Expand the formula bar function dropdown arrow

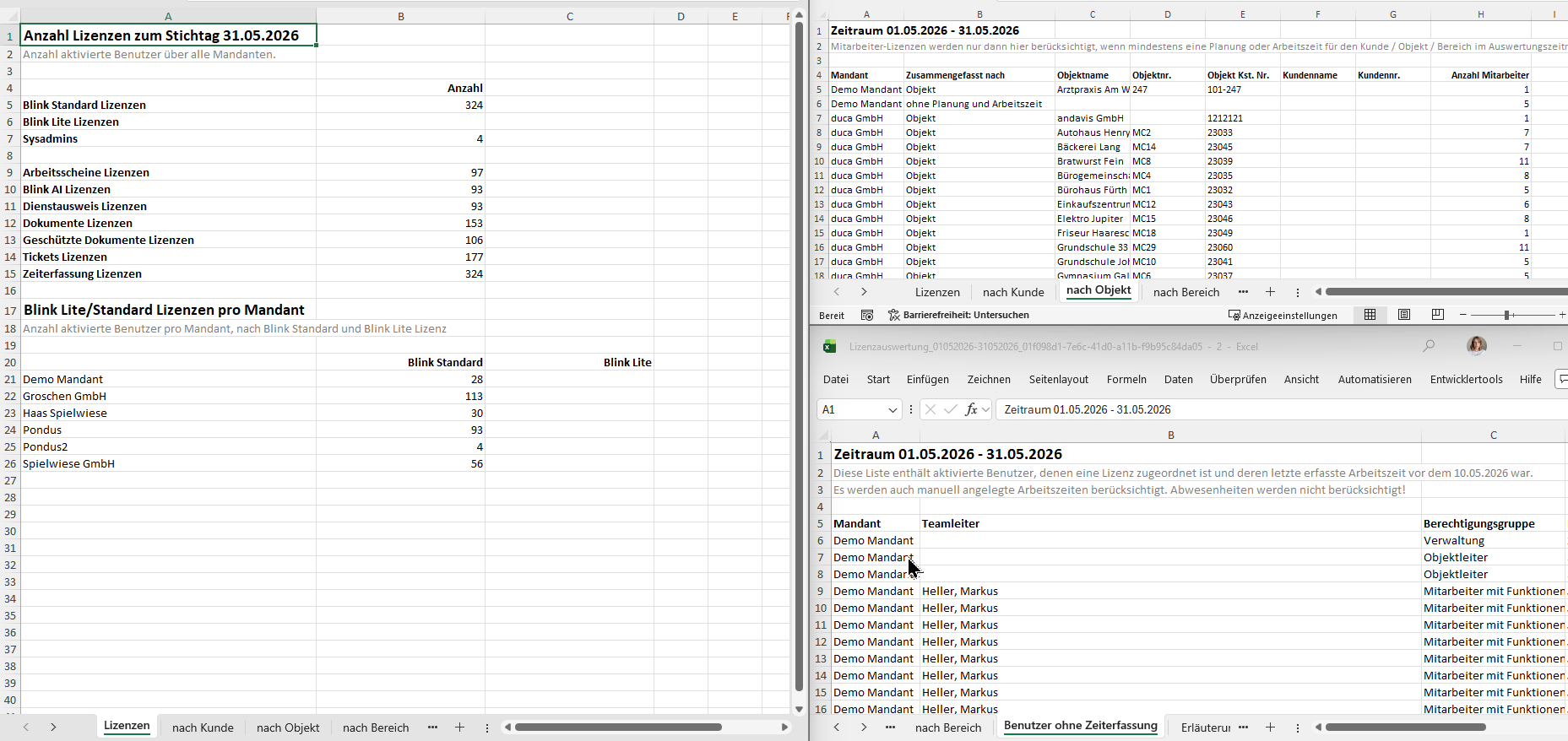tap(985, 409)
